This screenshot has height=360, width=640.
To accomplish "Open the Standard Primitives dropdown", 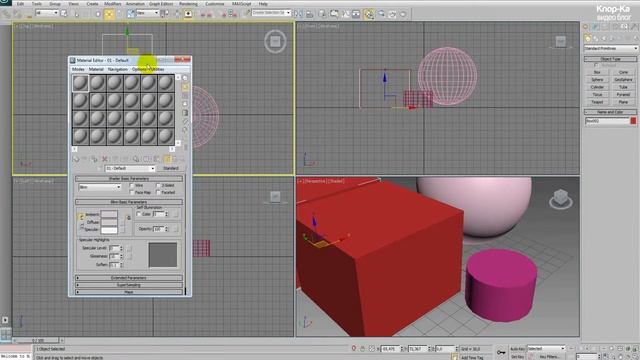I will click(x=611, y=48).
